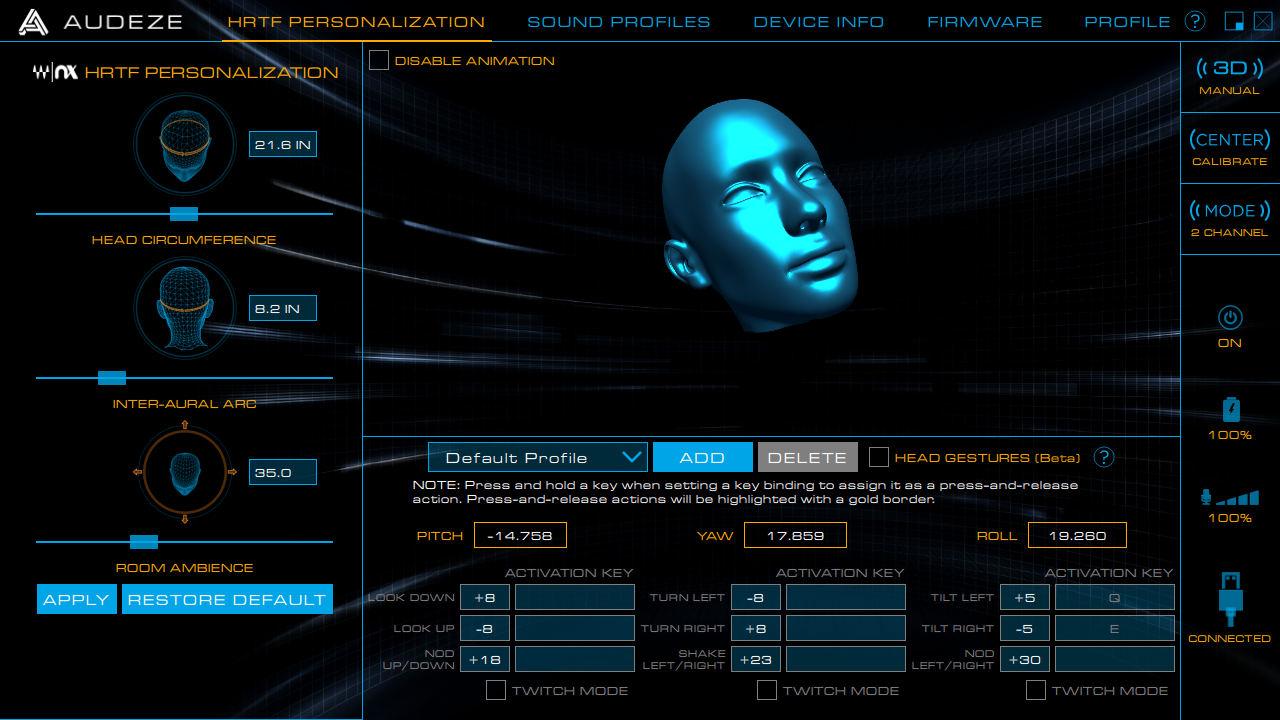This screenshot has width=1280, height=720.
Task: Click the 35.0 room ambience field
Action: pyautogui.click(x=283, y=472)
